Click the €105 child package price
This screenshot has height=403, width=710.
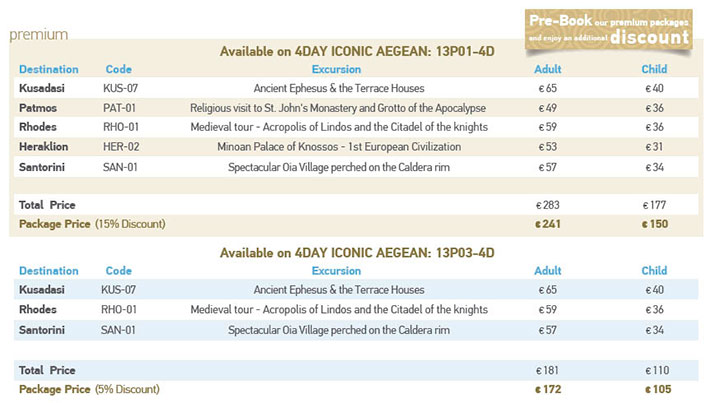(658, 389)
